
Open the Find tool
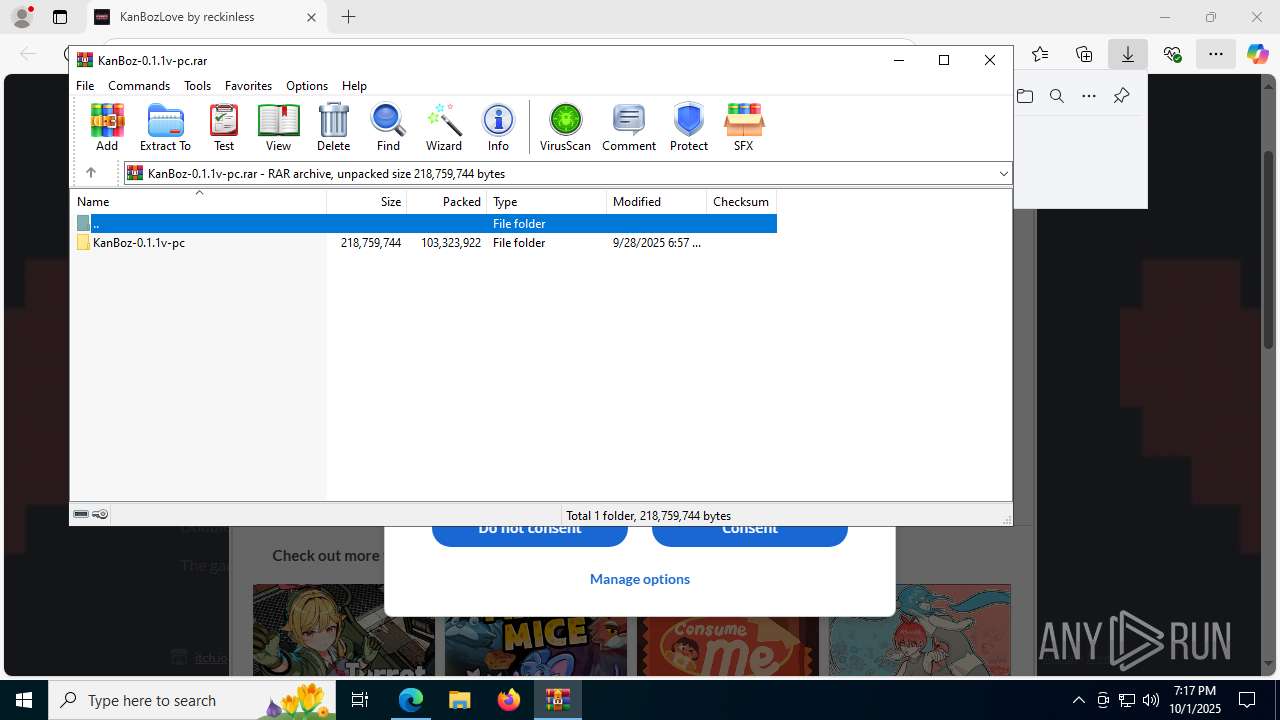click(388, 127)
